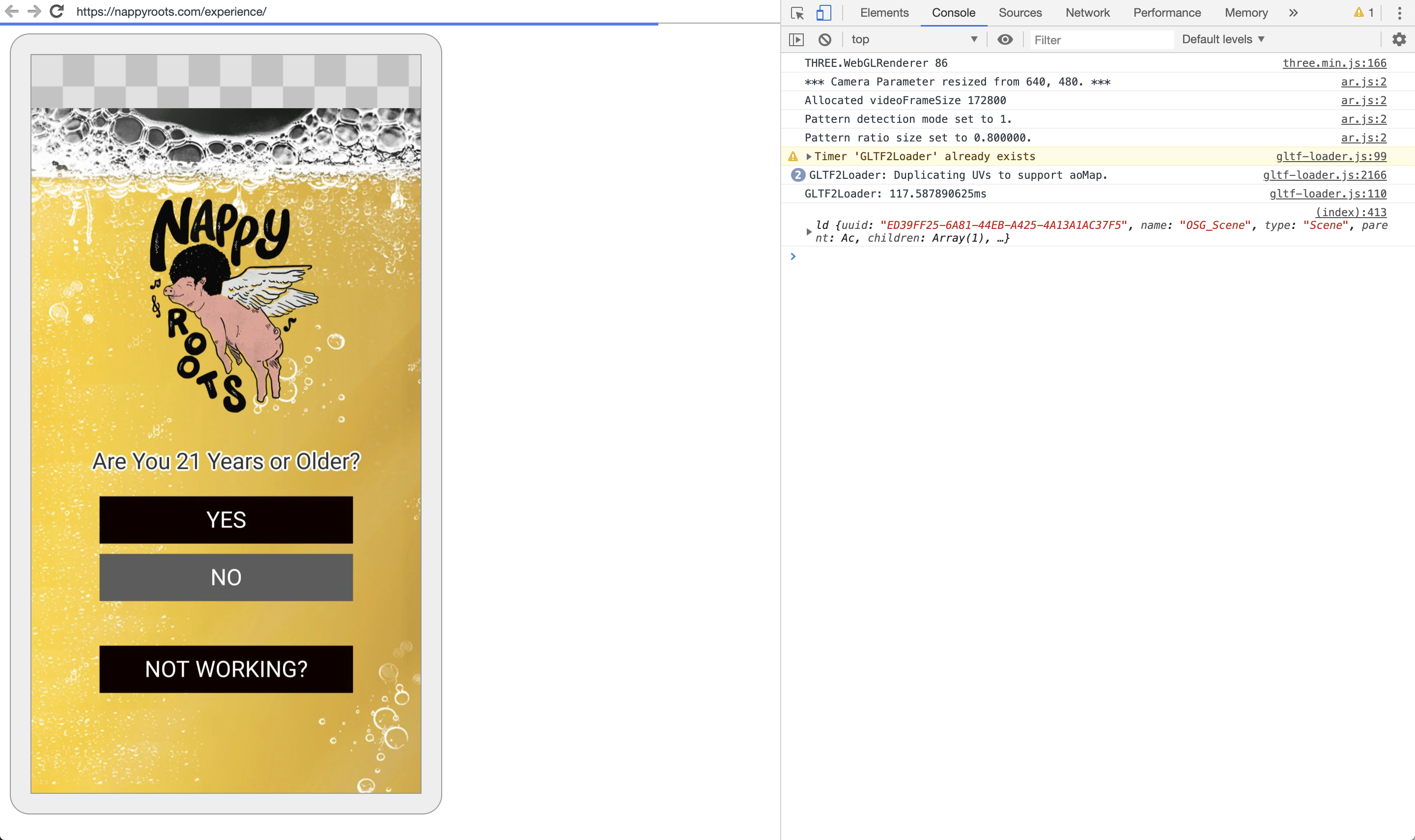Open the live expression eye icon
This screenshot has width=1415, height=840.
(1005, 39)
